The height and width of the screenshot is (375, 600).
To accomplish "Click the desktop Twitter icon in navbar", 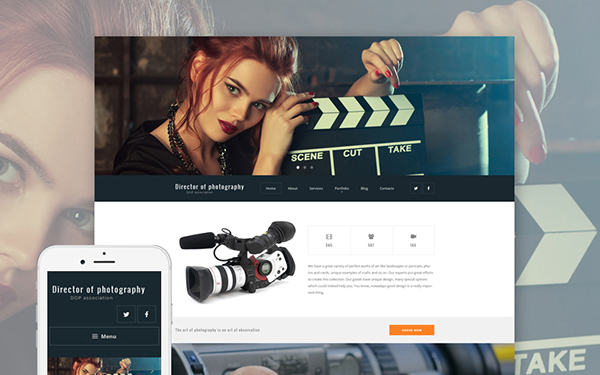I will tap(416, 188).
